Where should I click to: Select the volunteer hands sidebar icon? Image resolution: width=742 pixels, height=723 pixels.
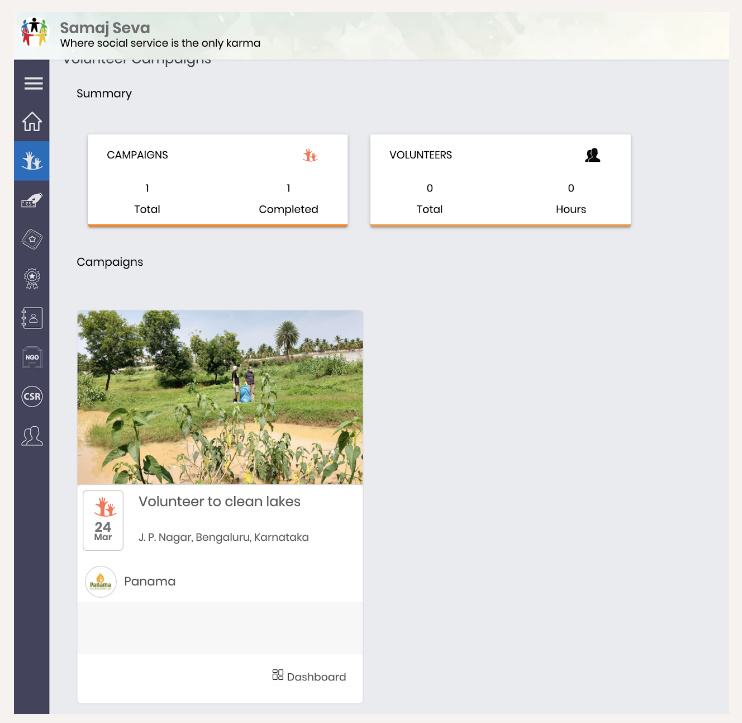[x=32, y=160]
